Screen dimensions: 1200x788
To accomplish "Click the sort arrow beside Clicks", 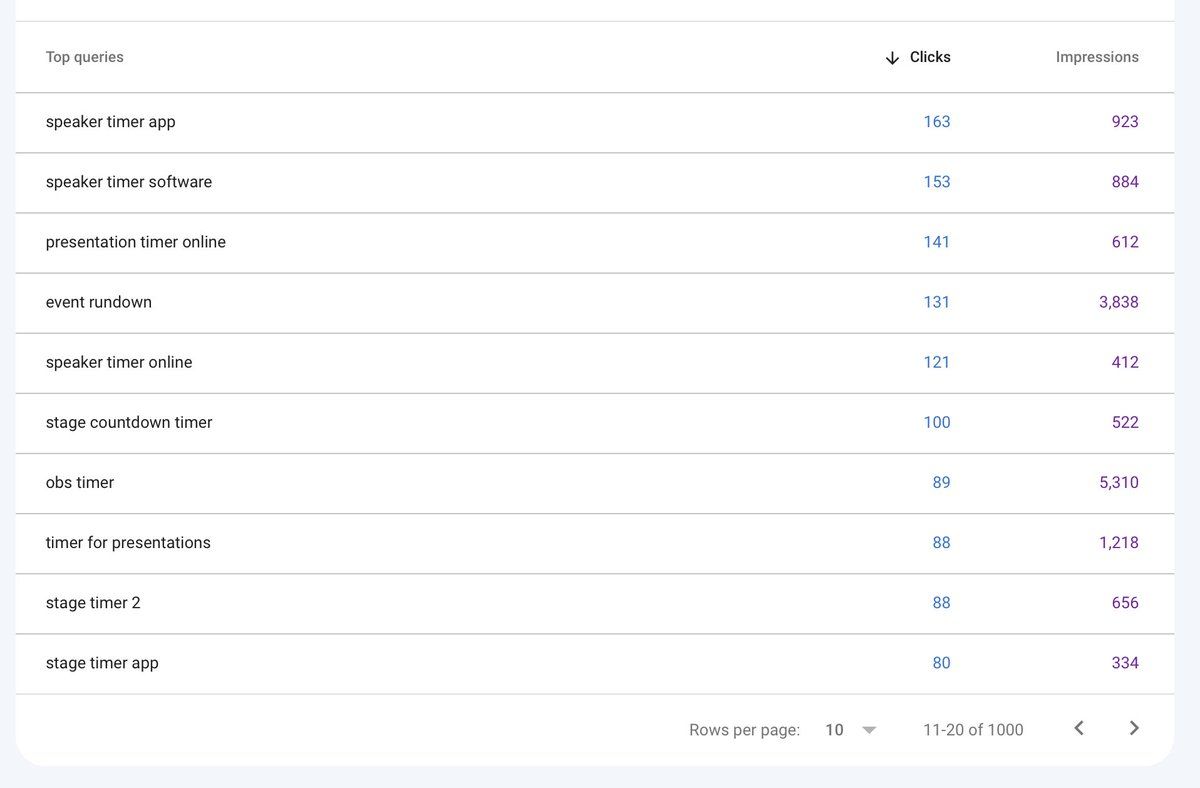I will (892, 58).
